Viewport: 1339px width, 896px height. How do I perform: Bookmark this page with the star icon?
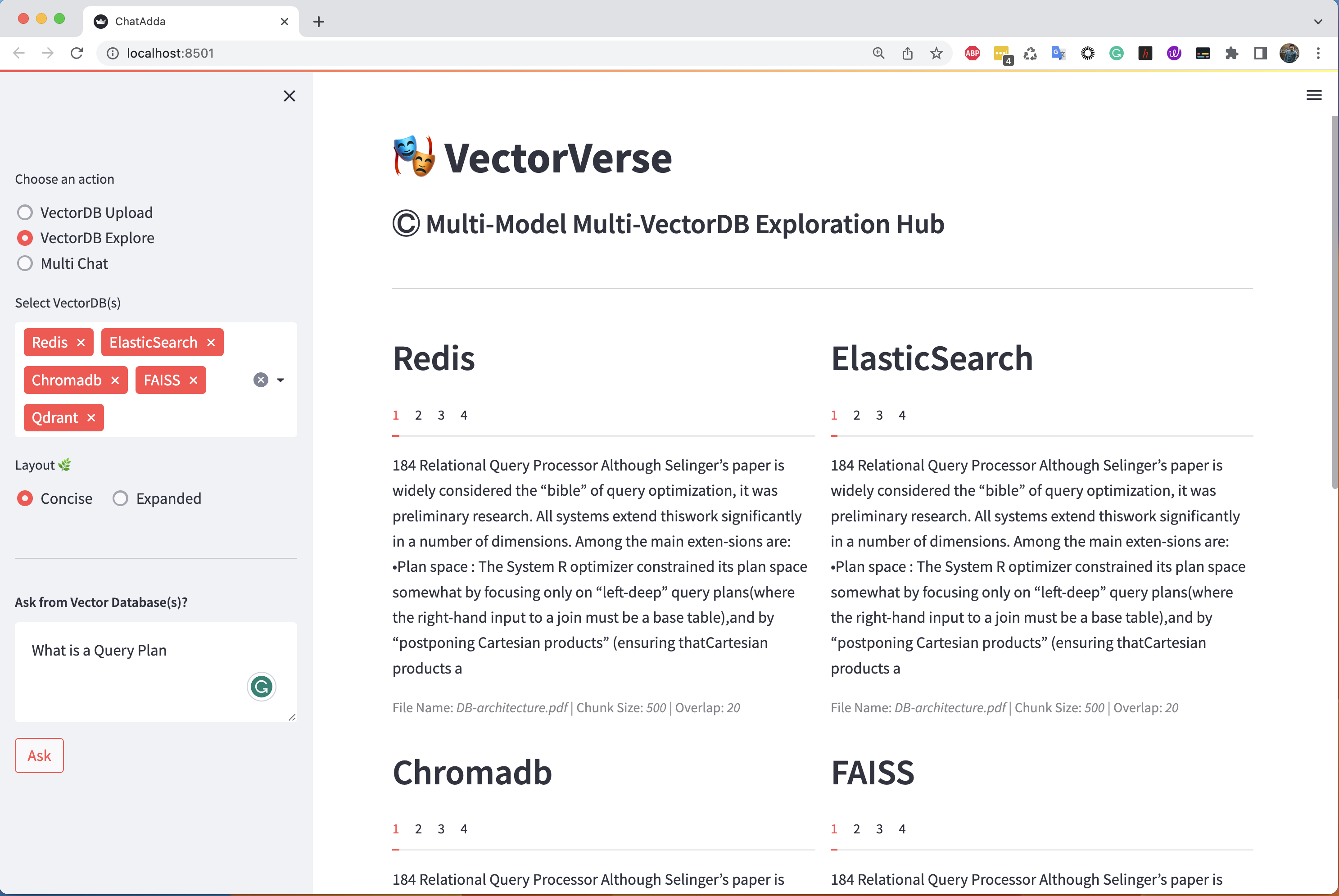936,53
